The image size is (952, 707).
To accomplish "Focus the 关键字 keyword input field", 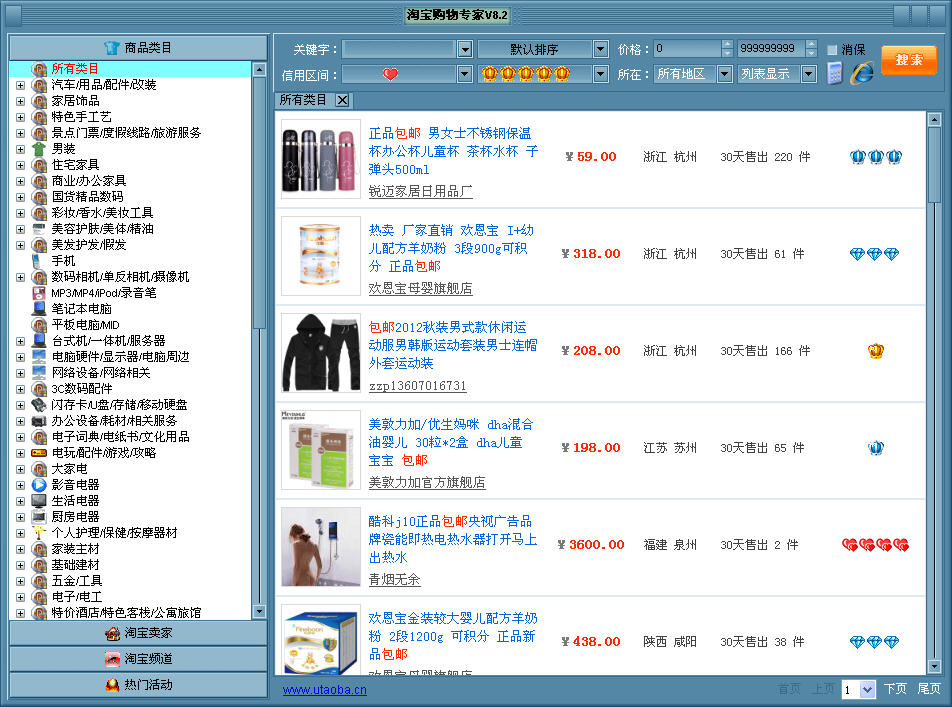I will pyautogui.click(x=399, y=49).
